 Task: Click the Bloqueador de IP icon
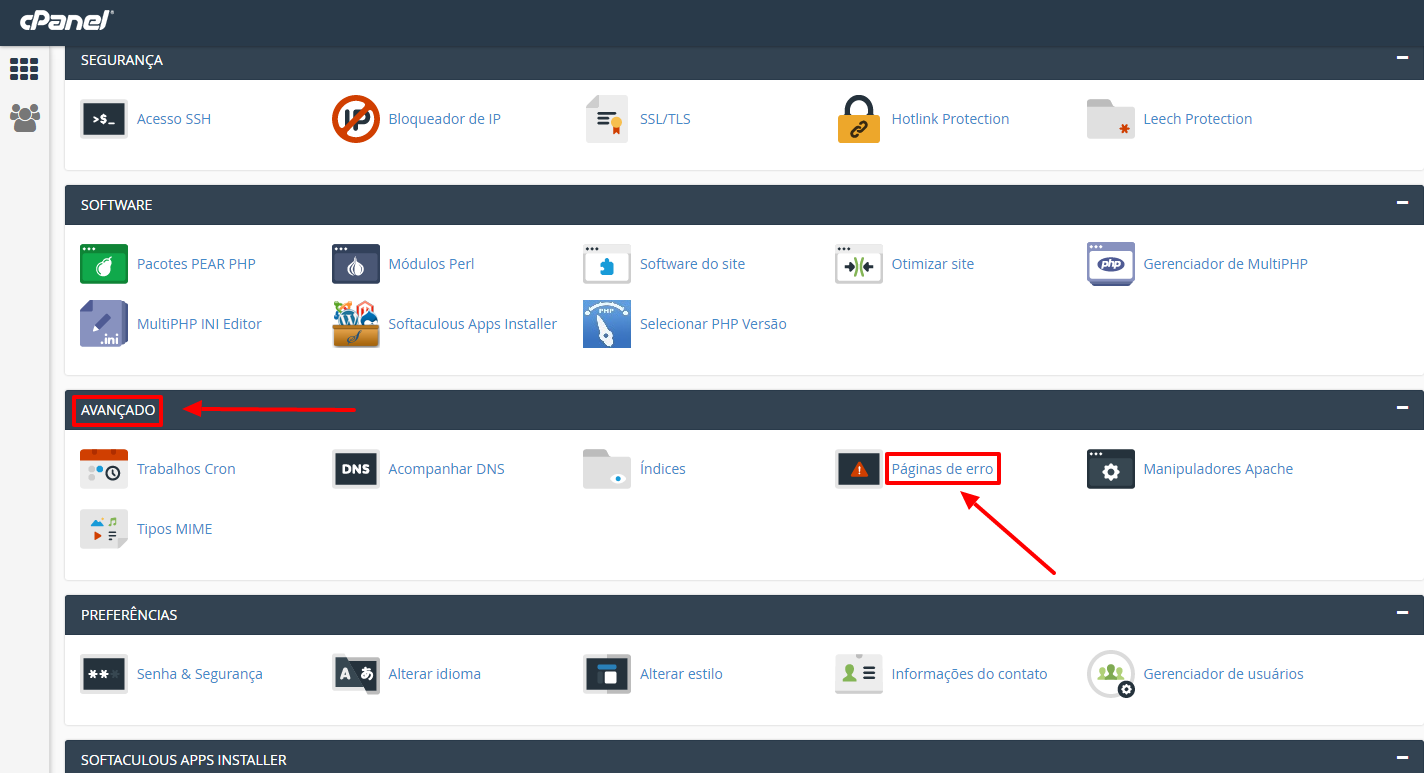(x=356, y=119)
